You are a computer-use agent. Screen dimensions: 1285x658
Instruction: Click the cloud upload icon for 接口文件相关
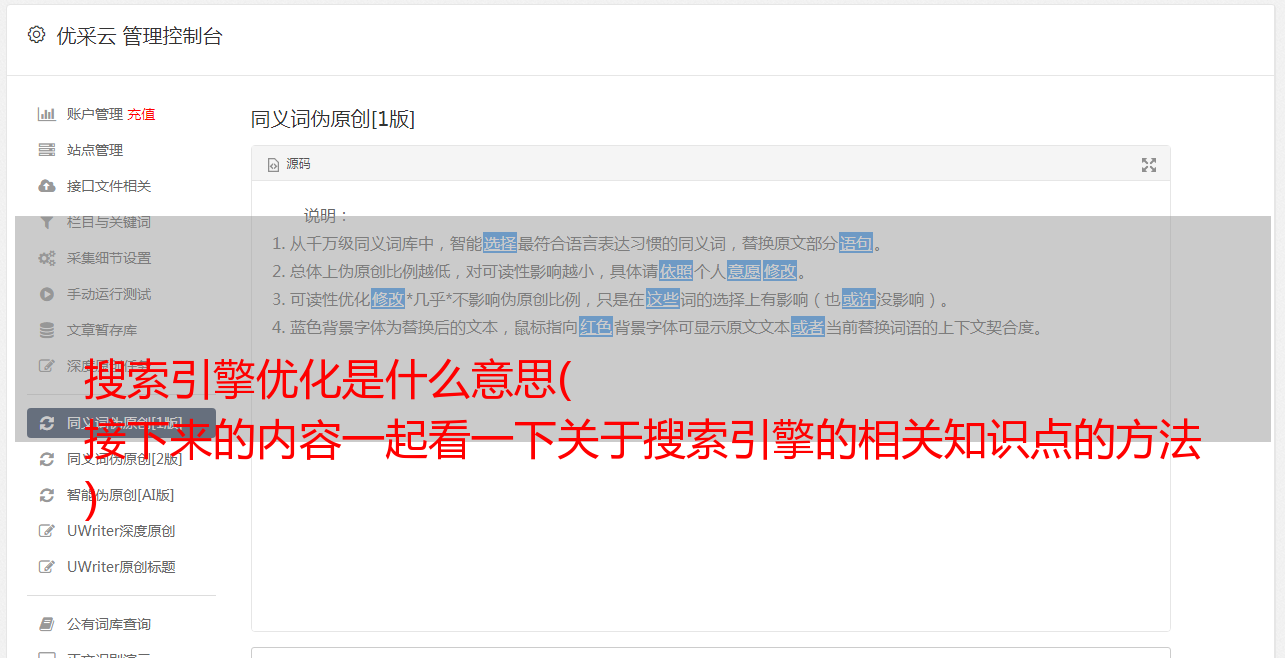tap(46, 186)
